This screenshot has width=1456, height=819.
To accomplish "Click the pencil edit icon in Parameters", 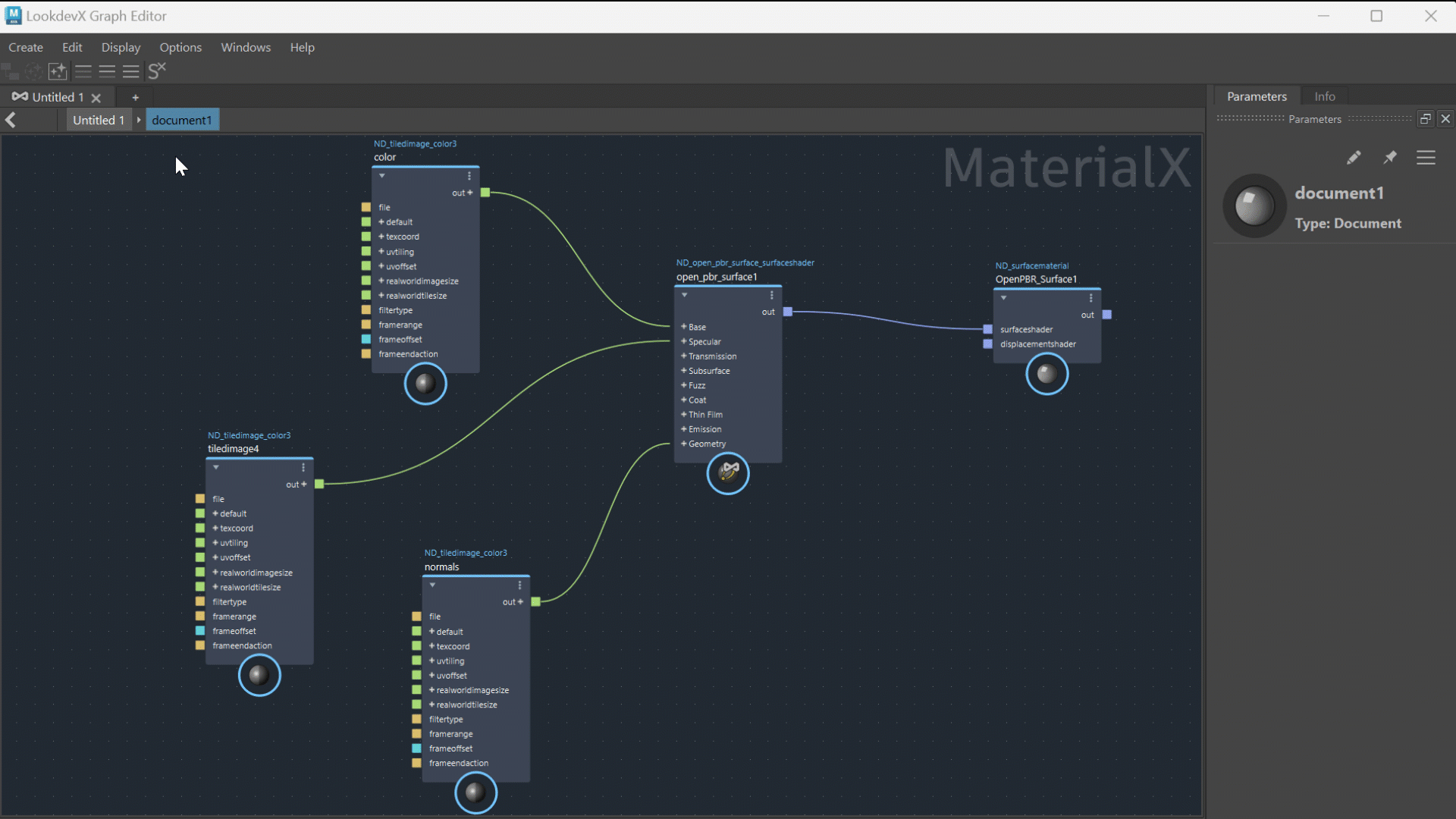I will 1354,158.
